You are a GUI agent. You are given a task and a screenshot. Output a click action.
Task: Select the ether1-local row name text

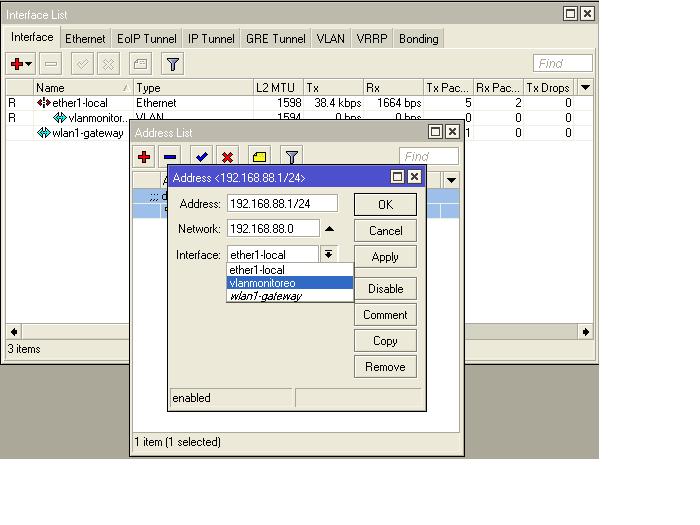pyautogui.click(x=80, y=103)
